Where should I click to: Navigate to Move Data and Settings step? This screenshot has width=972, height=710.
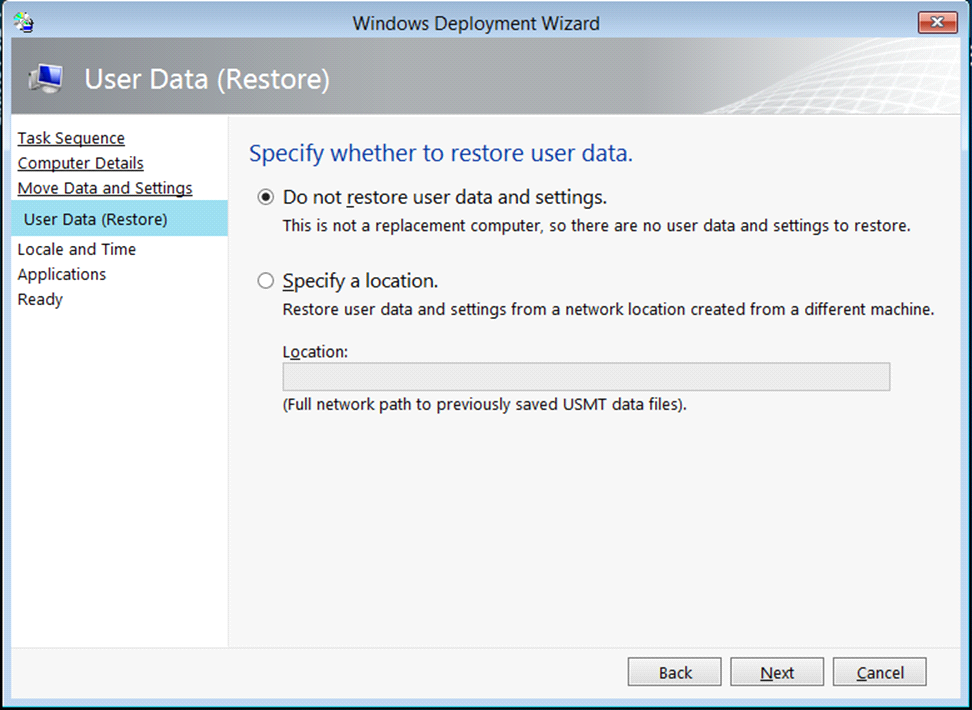(105, 188)
